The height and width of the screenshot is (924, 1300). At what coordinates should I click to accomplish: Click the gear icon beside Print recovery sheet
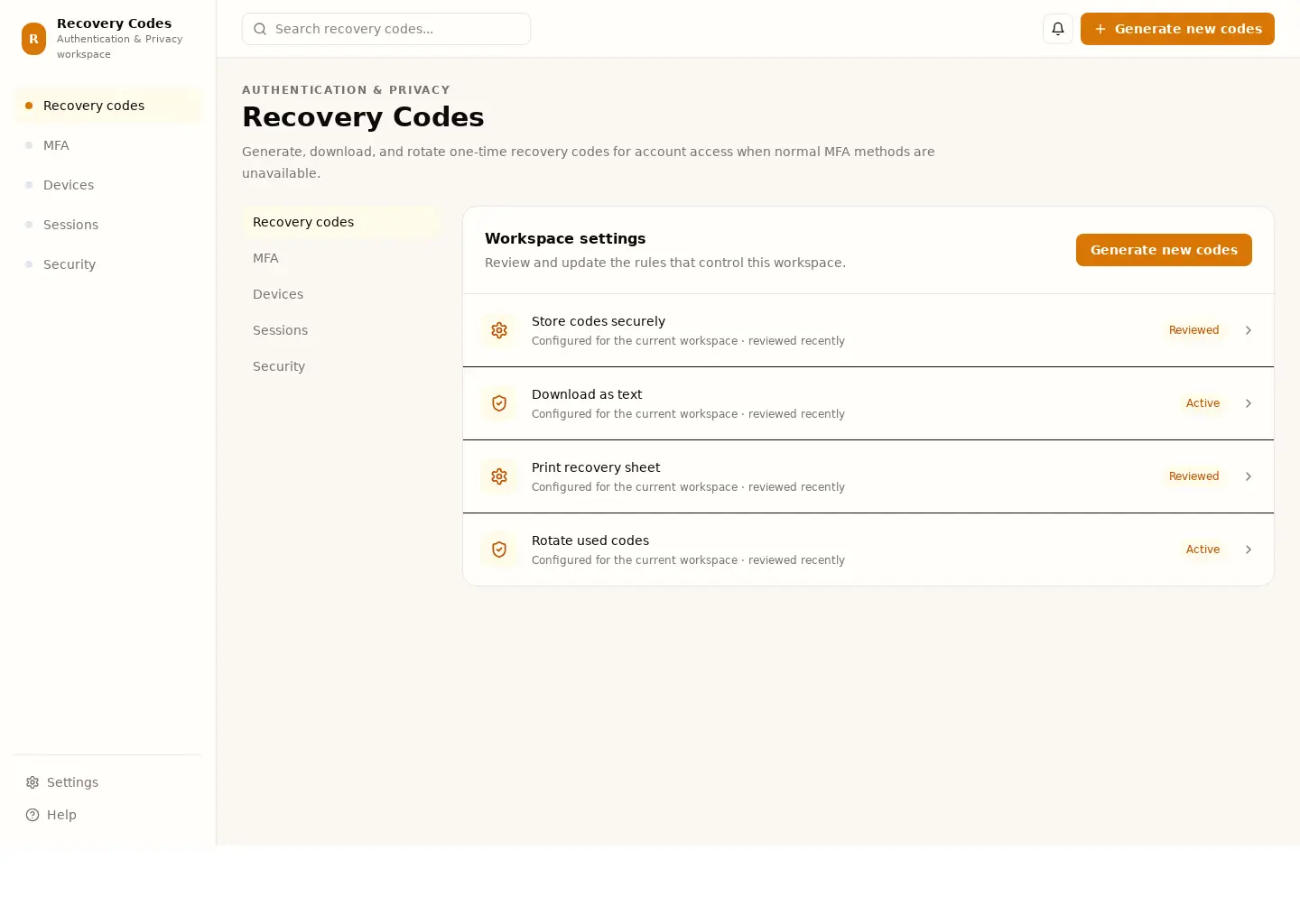tap(499, 476)
